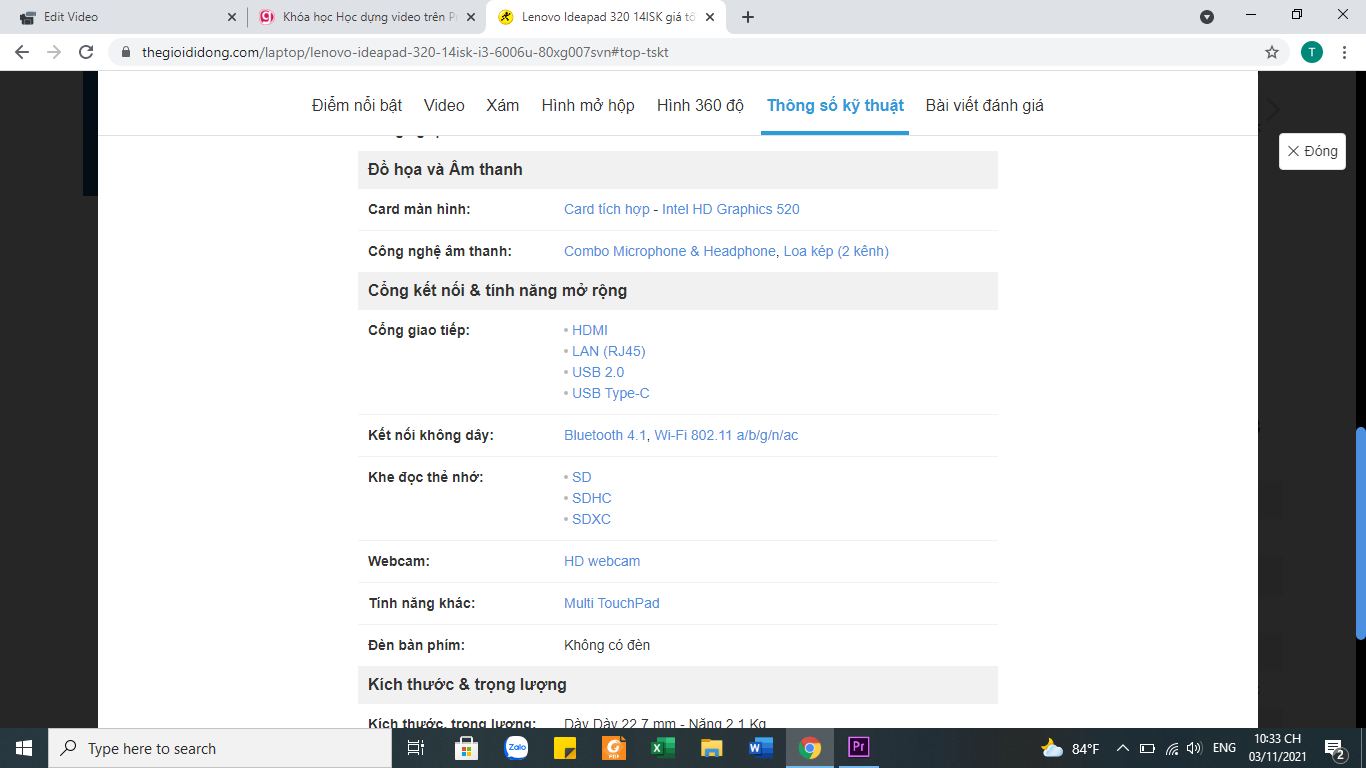
Task: Bookmark page with star icon
Action: [1272, 52]
